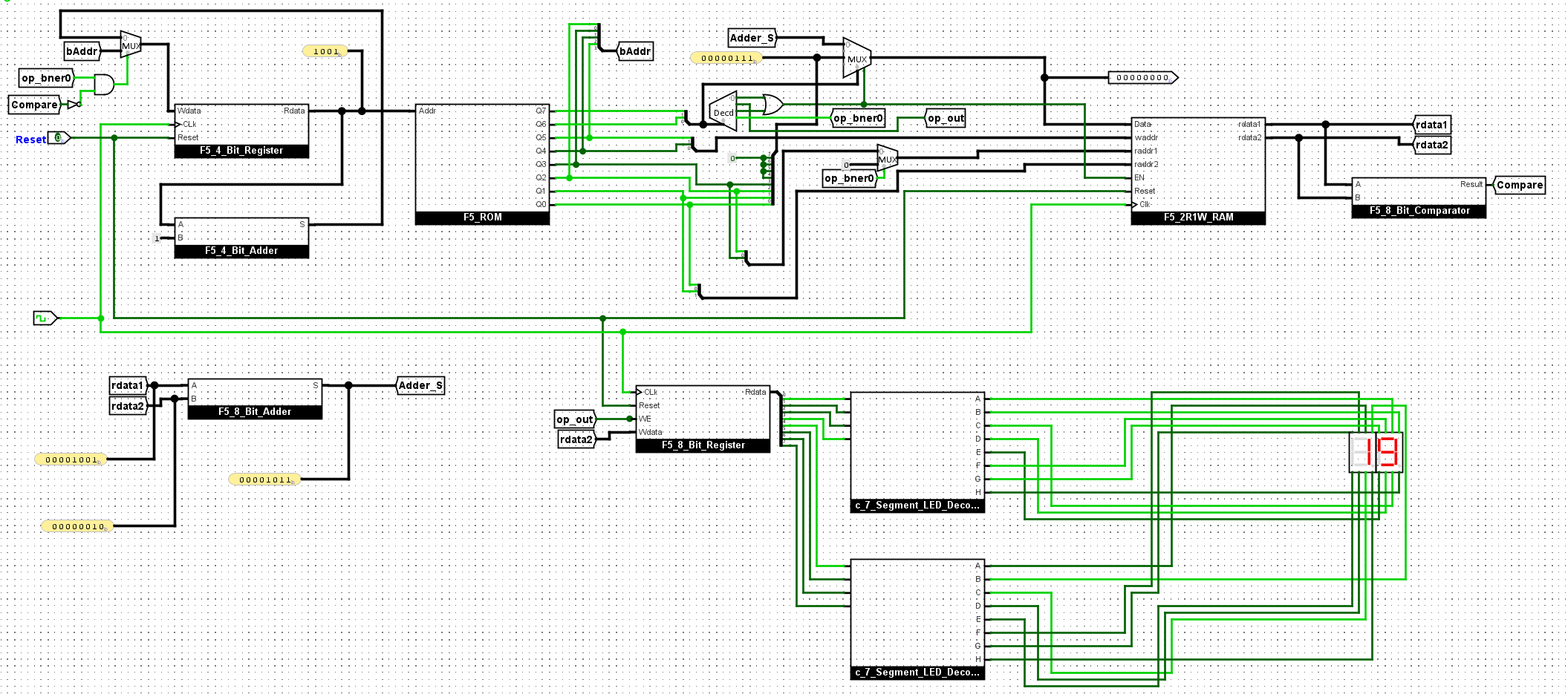The height and width of the screenshot is (697, 1568).
Task: Click the right seven-segment display digit
Action: [x=1388, y=451]
